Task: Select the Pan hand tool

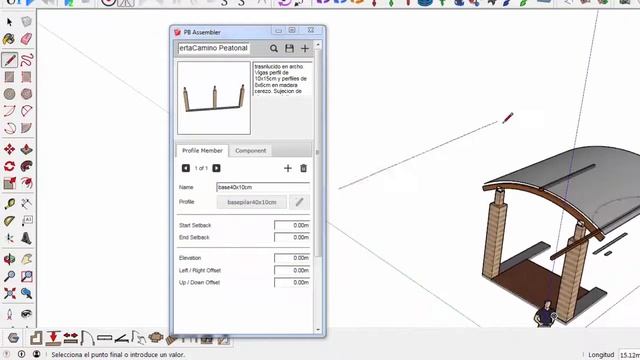Action: click(26, 259)
